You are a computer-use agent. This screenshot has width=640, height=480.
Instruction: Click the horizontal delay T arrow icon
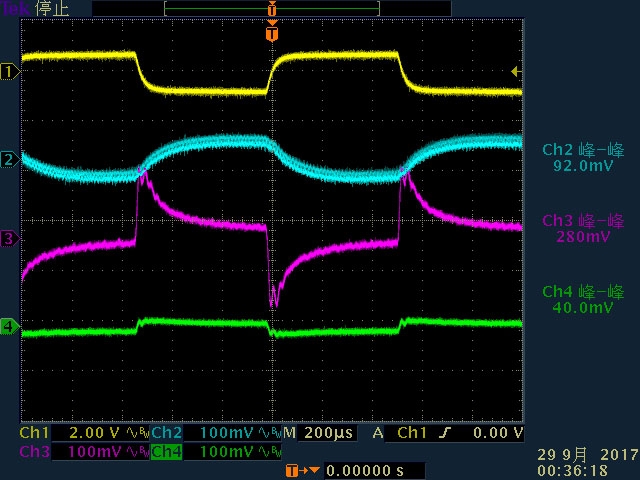pos(302,471)
